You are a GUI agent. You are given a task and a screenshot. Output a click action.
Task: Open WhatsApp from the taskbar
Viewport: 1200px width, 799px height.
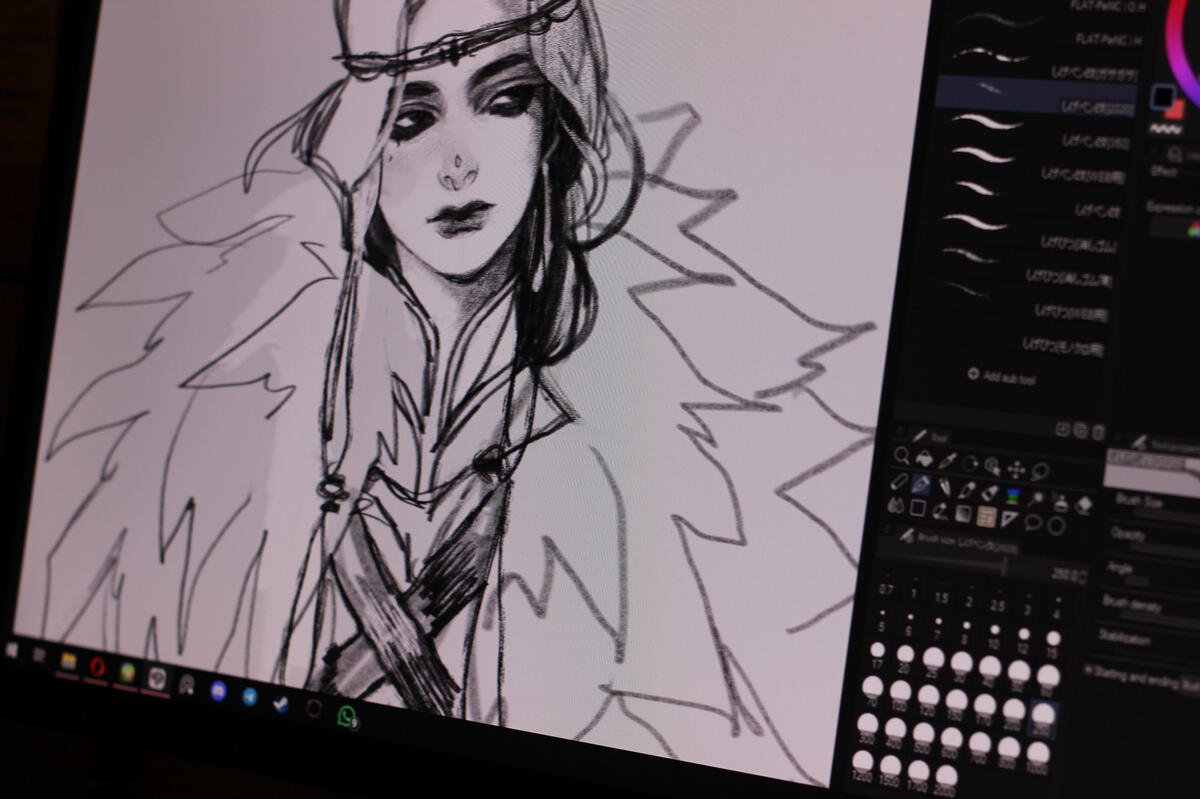pos(347,716)
